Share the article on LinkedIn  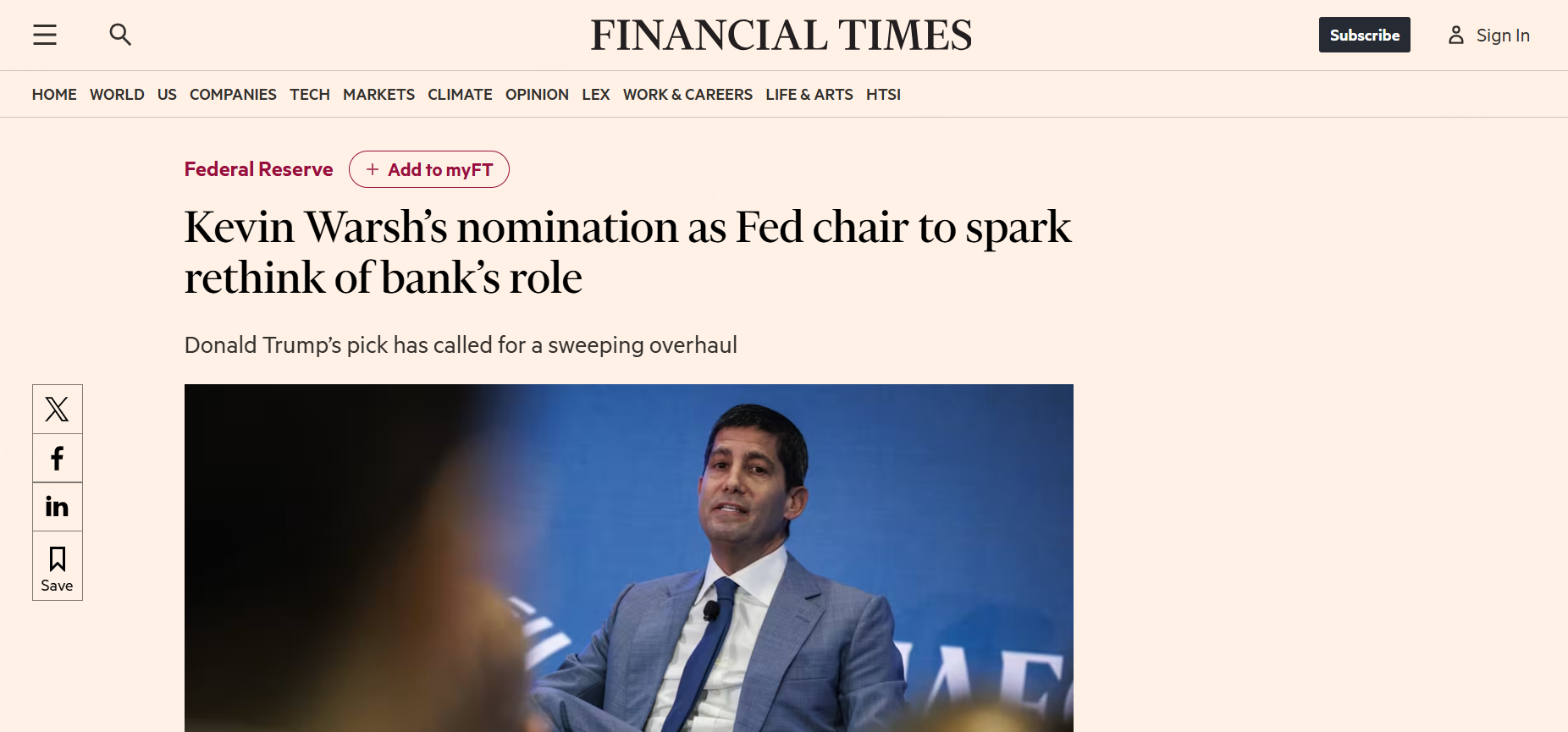coord(57,506)
